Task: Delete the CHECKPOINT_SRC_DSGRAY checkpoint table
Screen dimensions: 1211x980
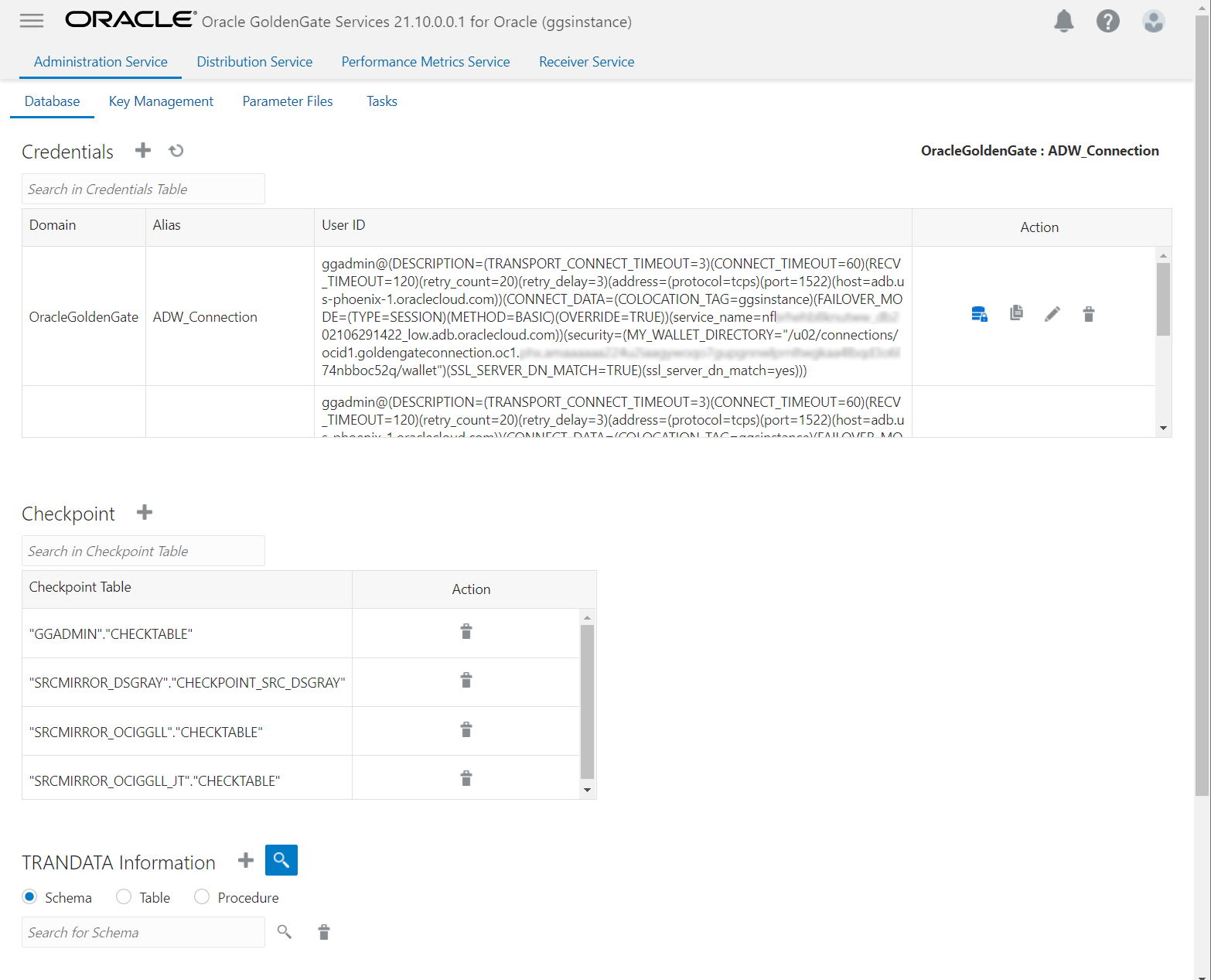Action: pos(466,681)
